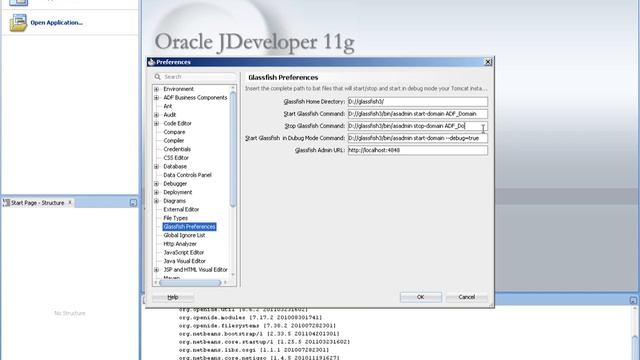The width and height of the screenshot is (640, 360).
Task: Select Glassfish Preferences tree item
Action: (189, 227)
